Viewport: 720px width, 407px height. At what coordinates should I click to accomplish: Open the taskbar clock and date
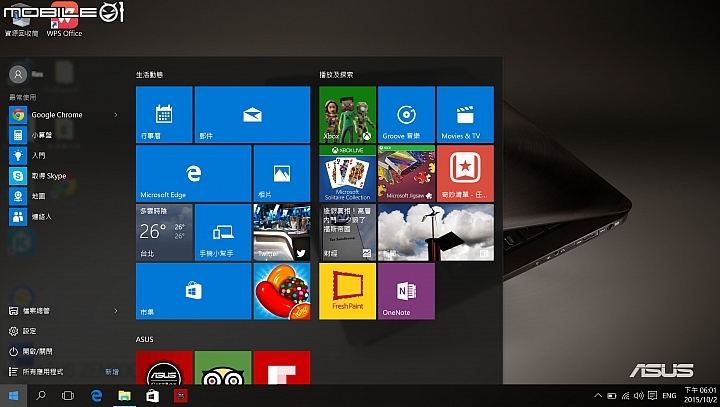coord(701,395)
